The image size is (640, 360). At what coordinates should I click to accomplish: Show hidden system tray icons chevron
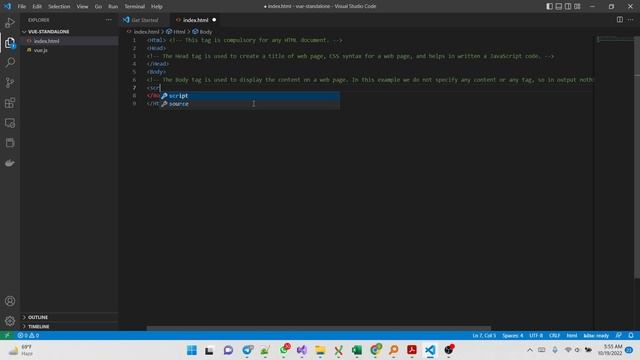[x=529, y=350]
